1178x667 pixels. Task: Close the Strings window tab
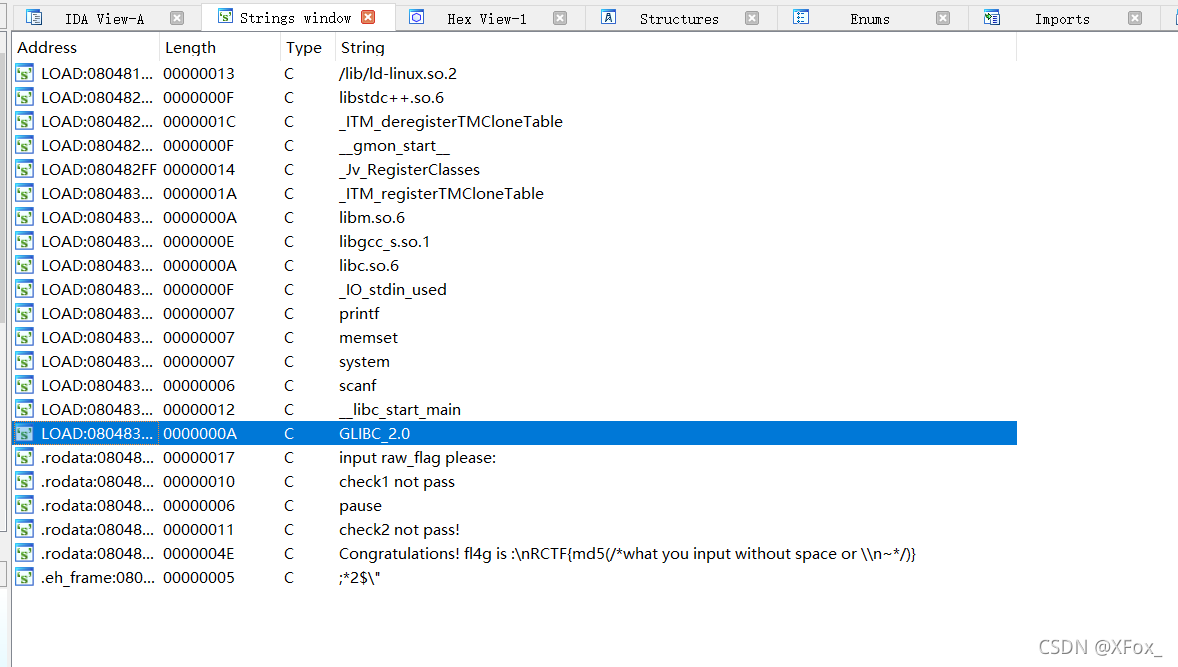pos(368,17)
